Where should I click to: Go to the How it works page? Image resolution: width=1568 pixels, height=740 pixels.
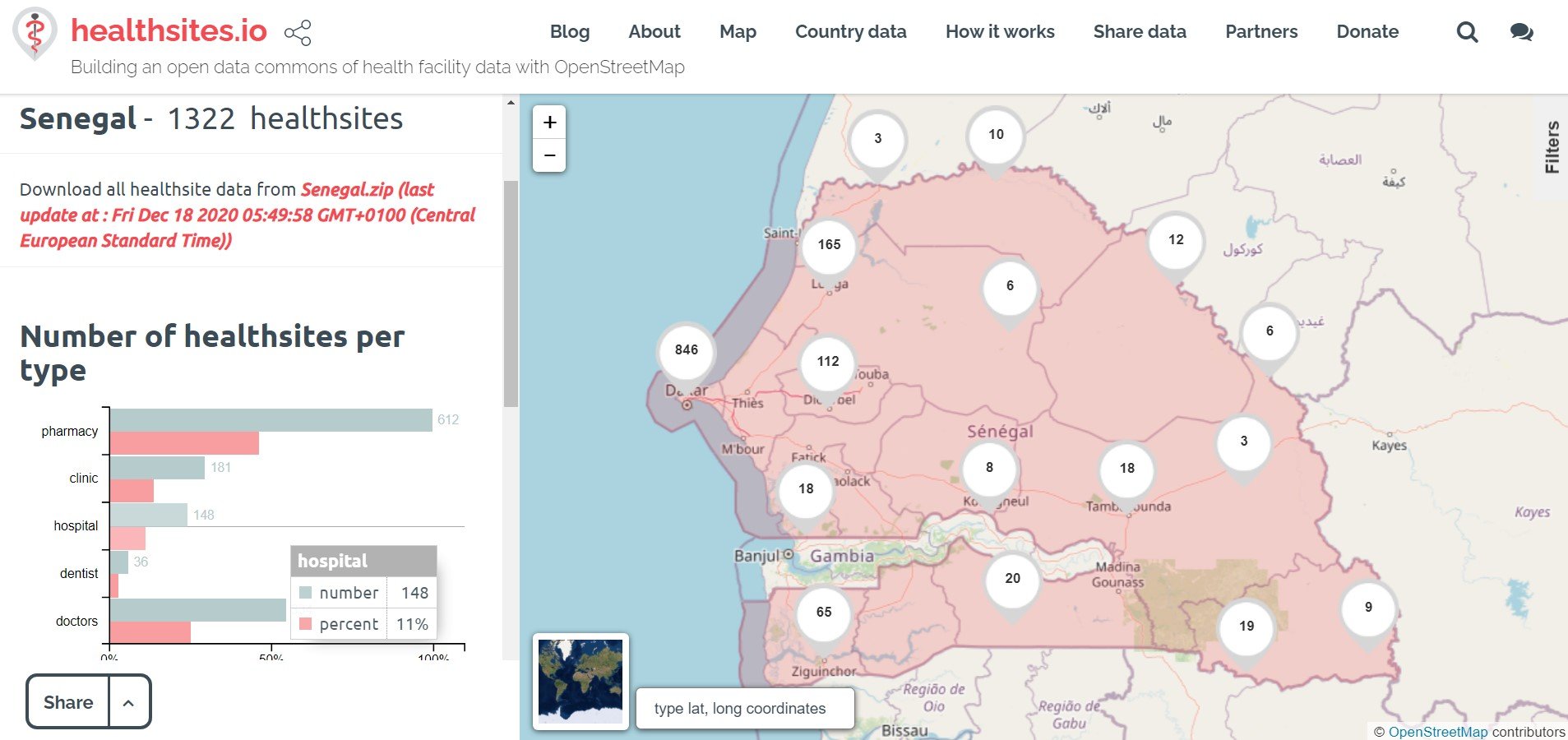pyautogui.click(x=1000, y=32)
